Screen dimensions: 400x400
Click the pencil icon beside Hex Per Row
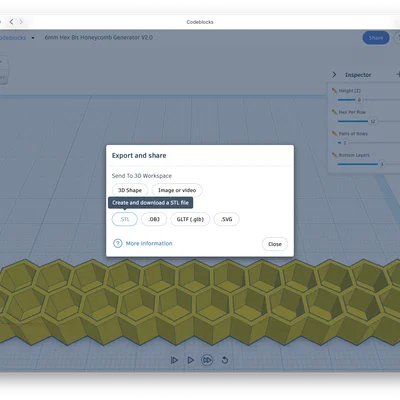tap(334, 112)
